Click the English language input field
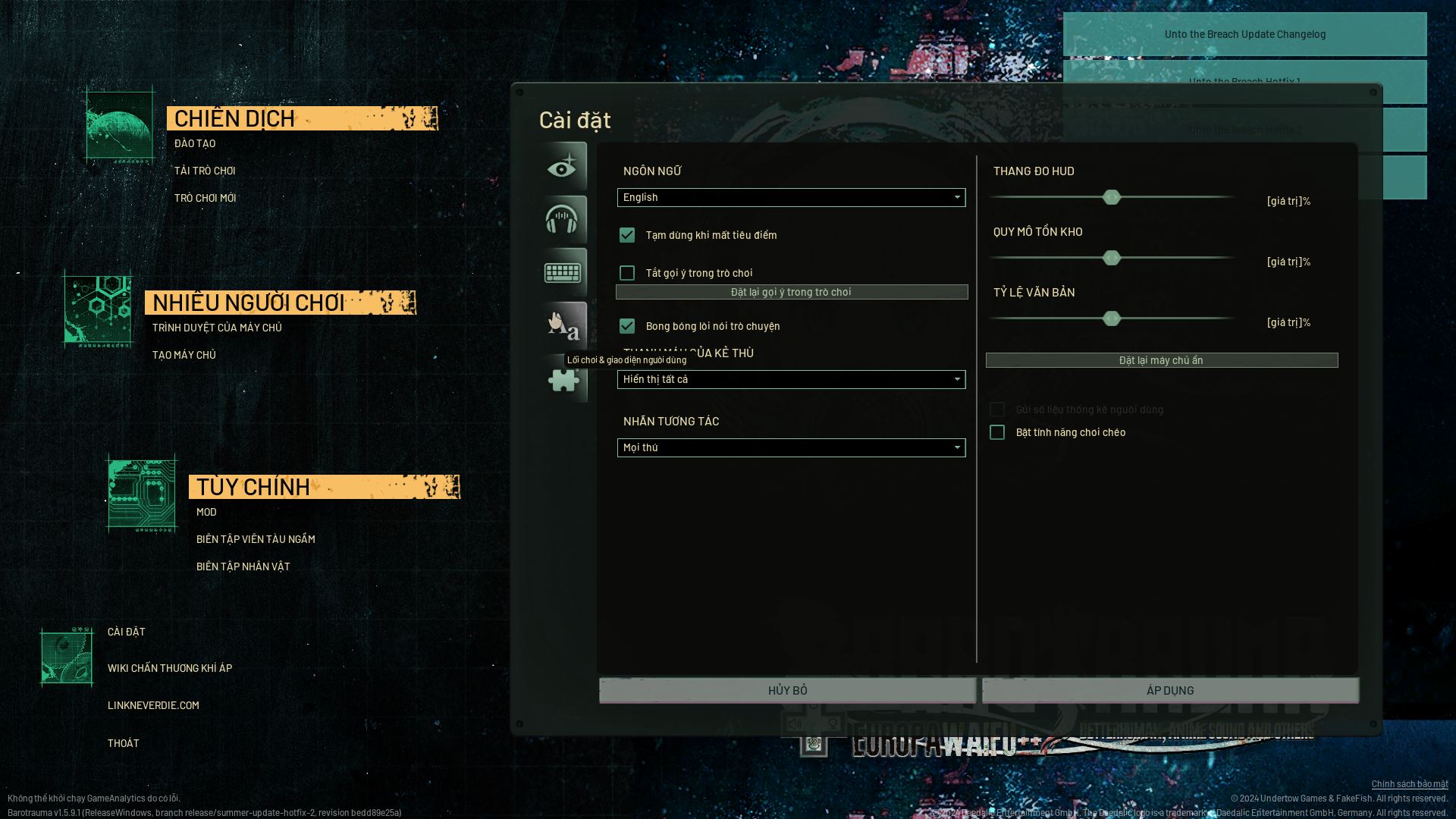This screenshot has height=819, width=1456. (790, 196)
